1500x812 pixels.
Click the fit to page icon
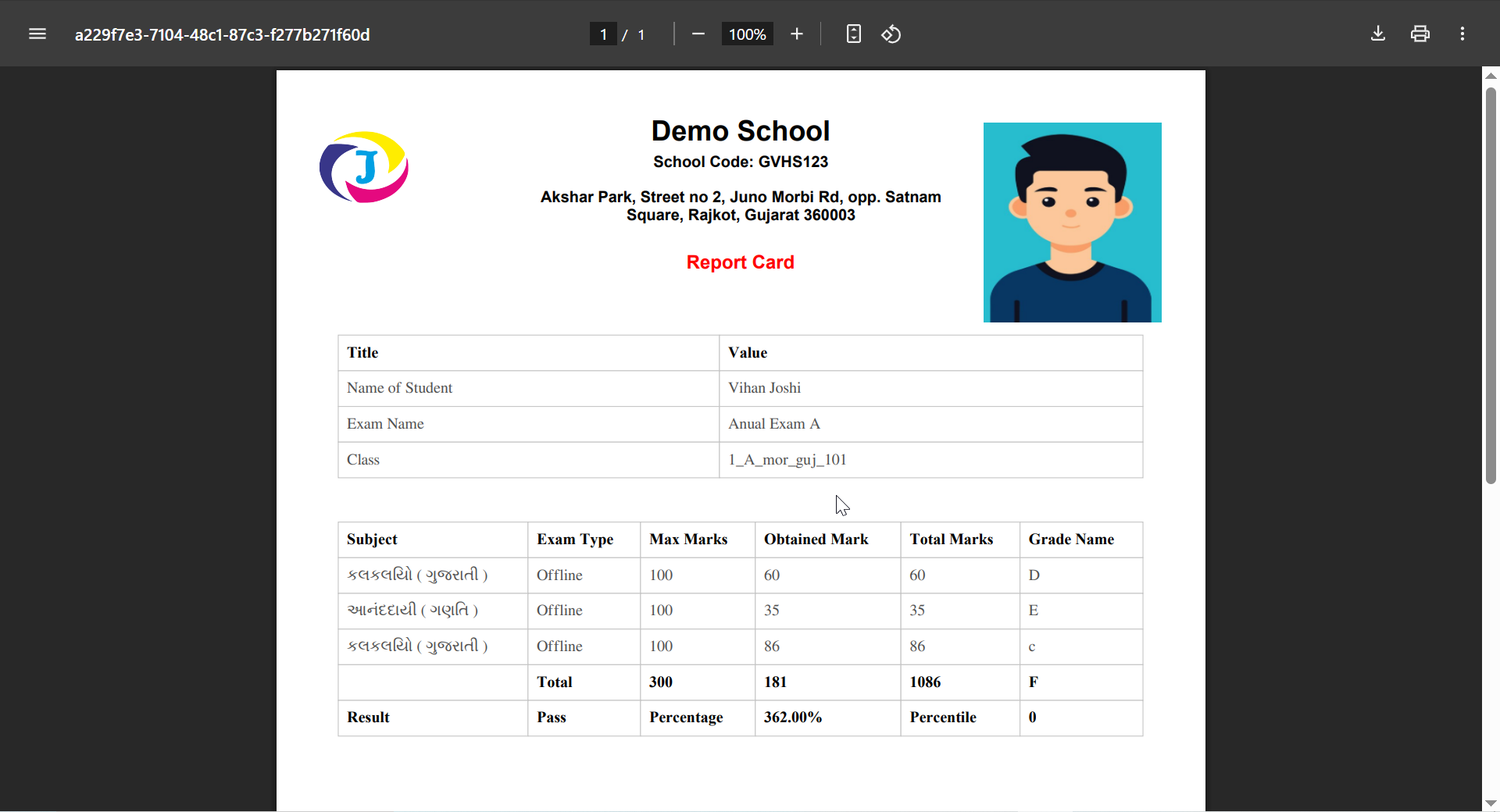point(853,34)
